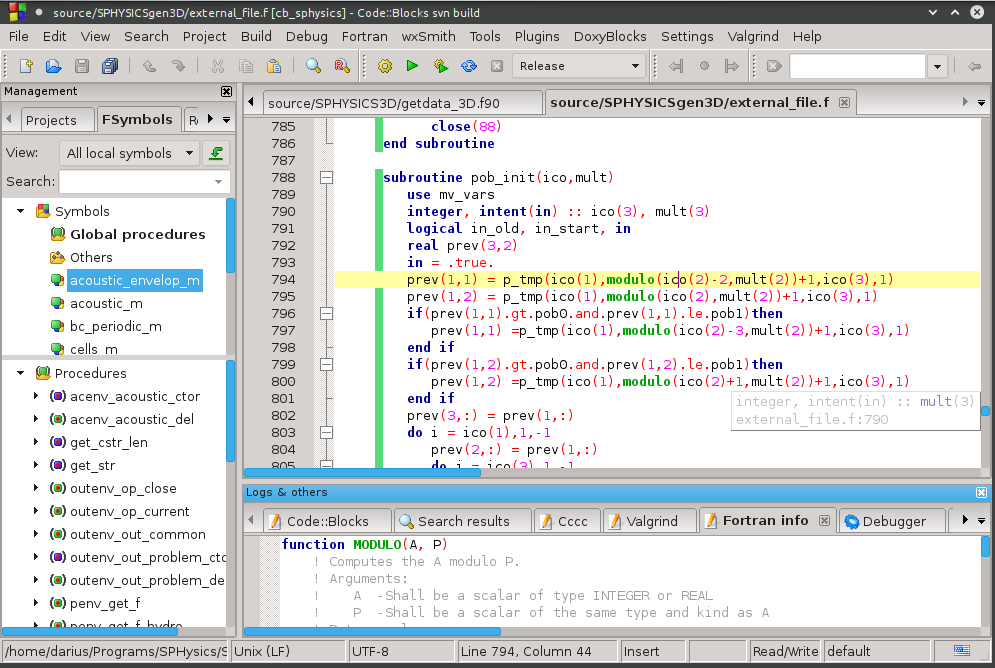Collapse the code fold at line 788
This screenshot has height=668, width=995.
[326, 176]
